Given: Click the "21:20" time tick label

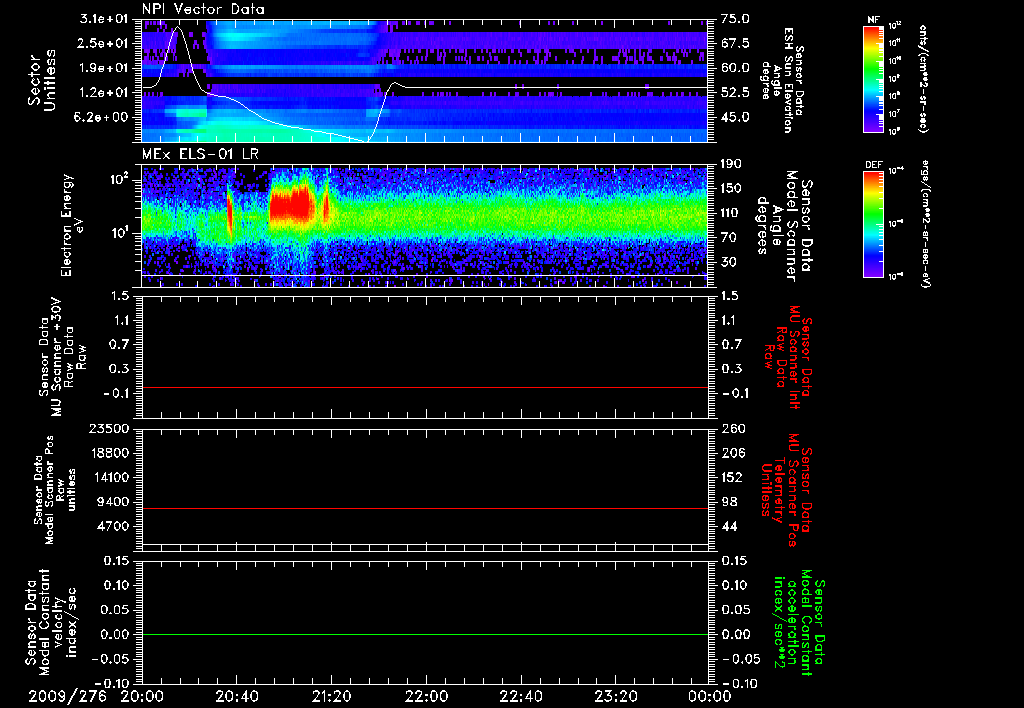Looking at the screenshot, I should tap(332, 696).
